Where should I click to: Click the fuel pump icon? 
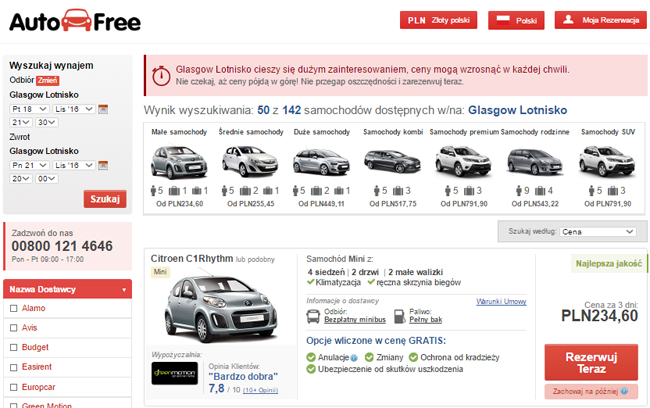[399, 316]
